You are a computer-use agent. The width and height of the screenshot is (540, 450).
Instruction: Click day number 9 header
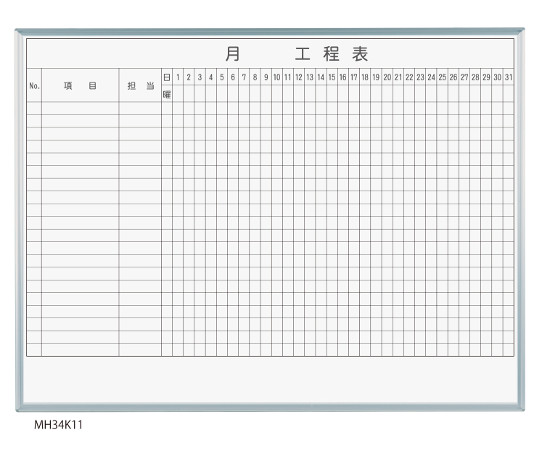(x=266, y=77)
